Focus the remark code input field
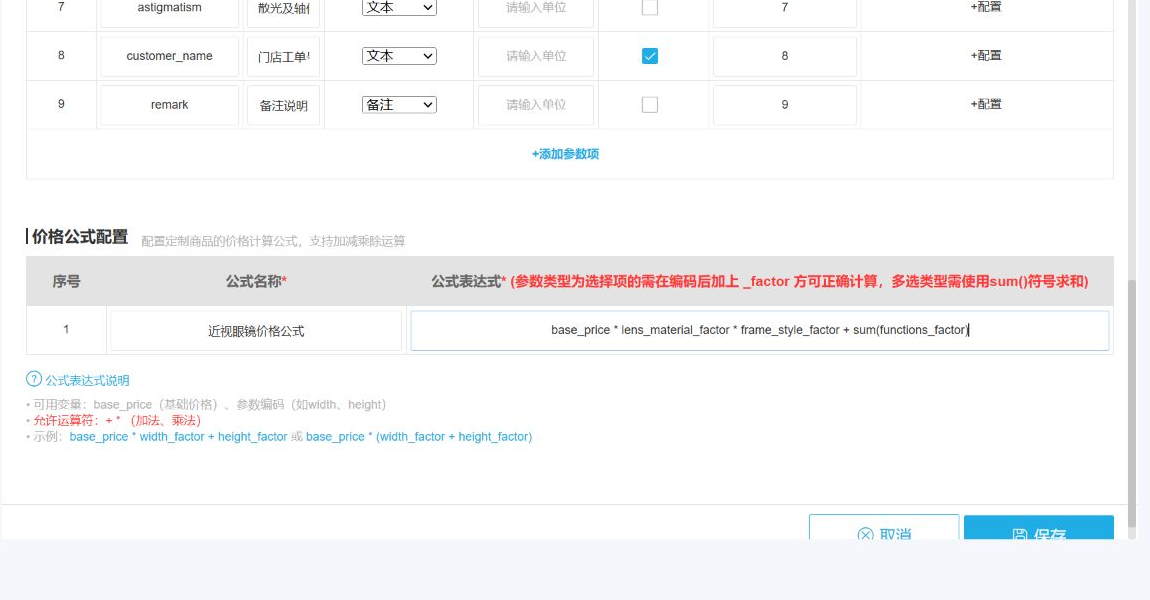1150x600 pixels. click(169, 105)
